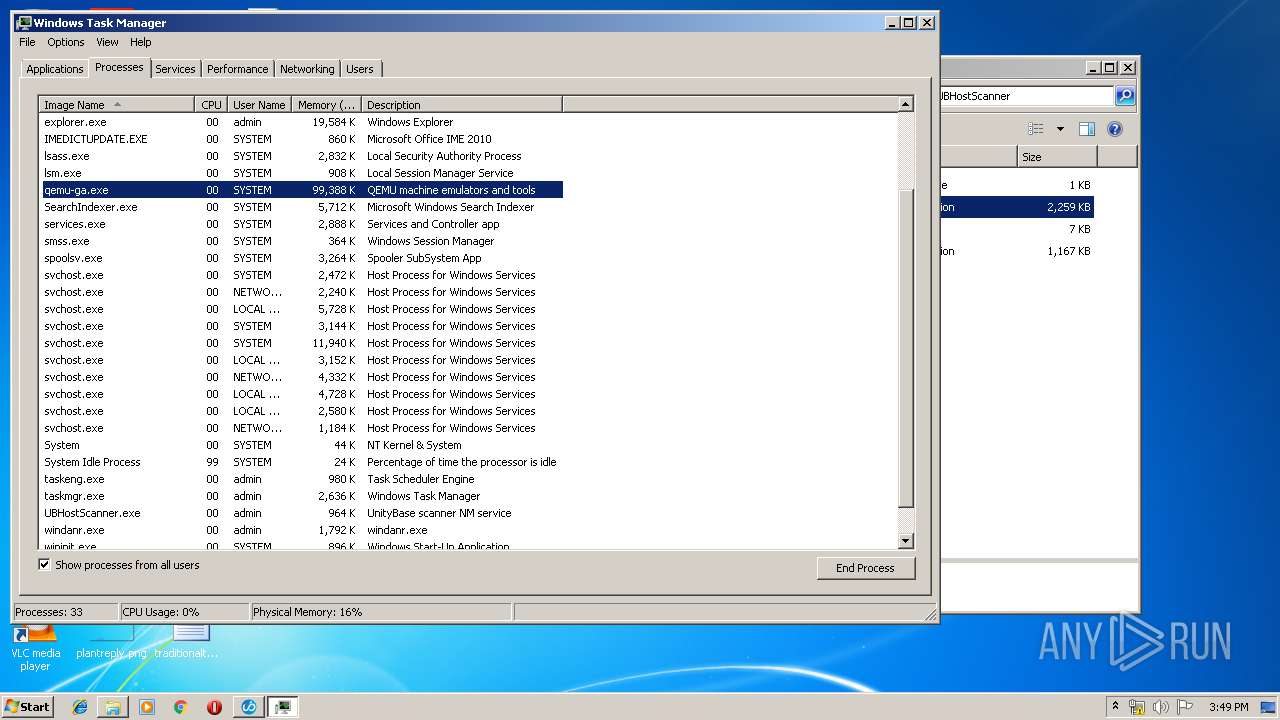This screenshot has width=1280, height=720.
Task: Open the Help menu
Action: [140, 42]
